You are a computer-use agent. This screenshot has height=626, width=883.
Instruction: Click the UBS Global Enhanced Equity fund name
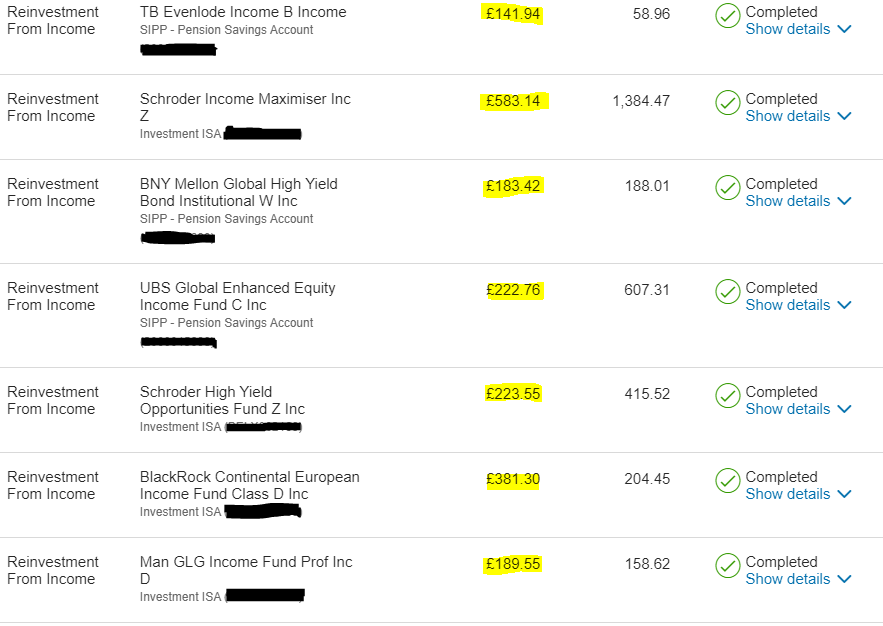238,296
